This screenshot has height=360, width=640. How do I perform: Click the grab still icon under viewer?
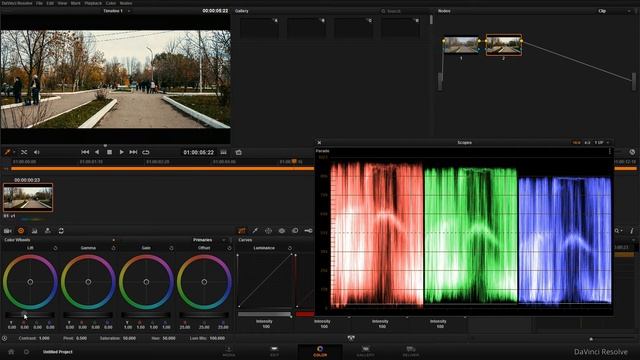pos(239,152)
